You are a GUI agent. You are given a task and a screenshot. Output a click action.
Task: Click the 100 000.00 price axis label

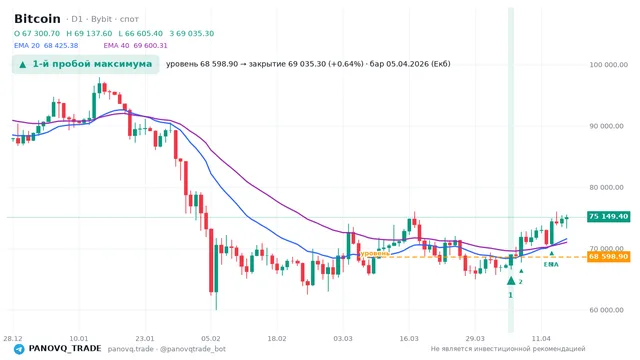click(x=609, y=65)
